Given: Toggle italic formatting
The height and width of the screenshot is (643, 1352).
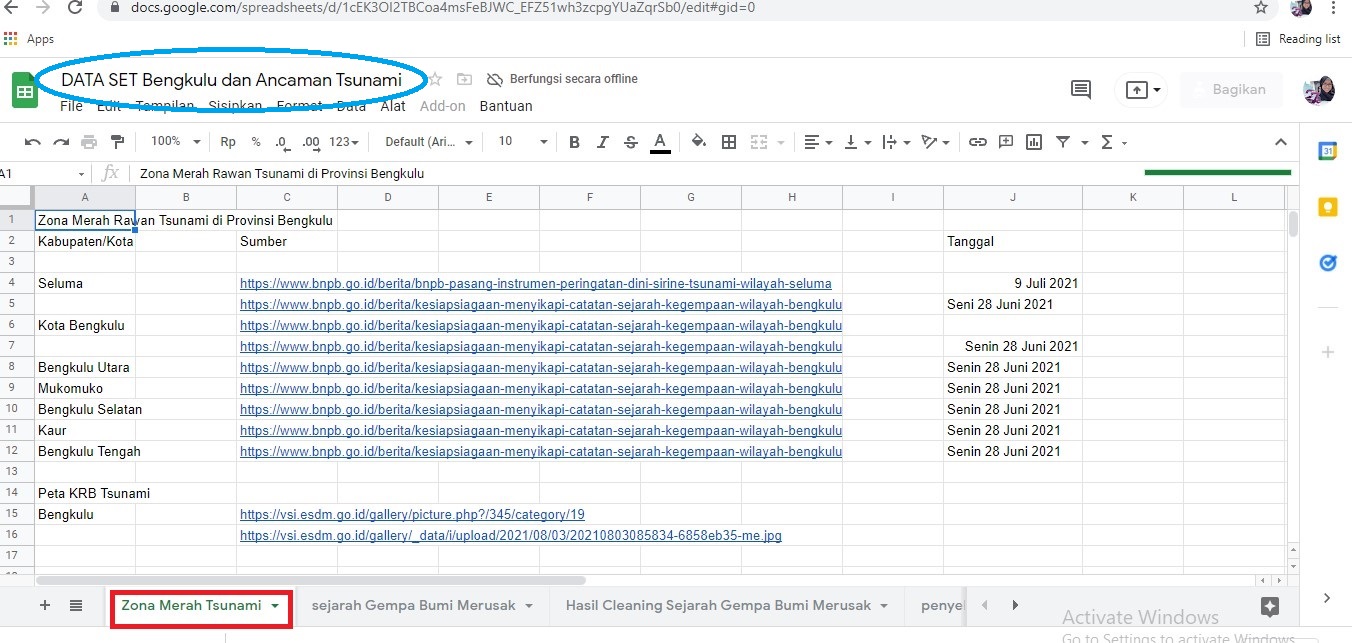Looking at the screenshot, I should [602, 142].
